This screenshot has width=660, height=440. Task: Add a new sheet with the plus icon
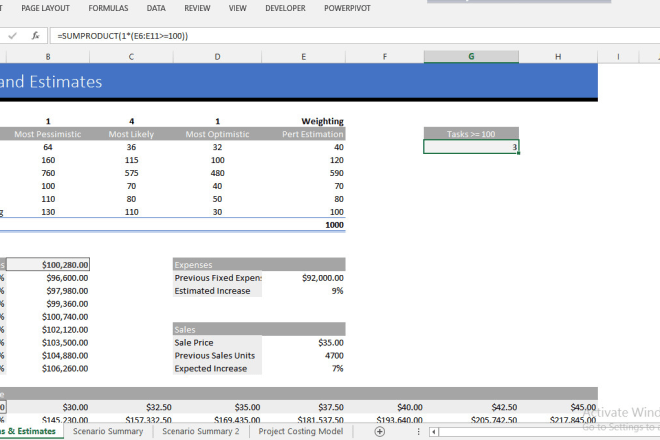(379, 431)
